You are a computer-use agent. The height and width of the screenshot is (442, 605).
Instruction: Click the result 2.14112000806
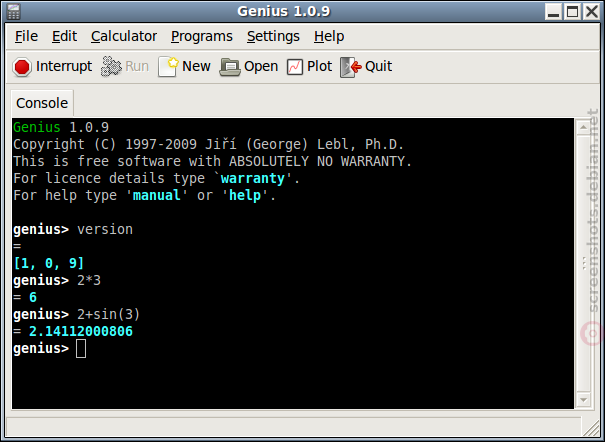81,331
